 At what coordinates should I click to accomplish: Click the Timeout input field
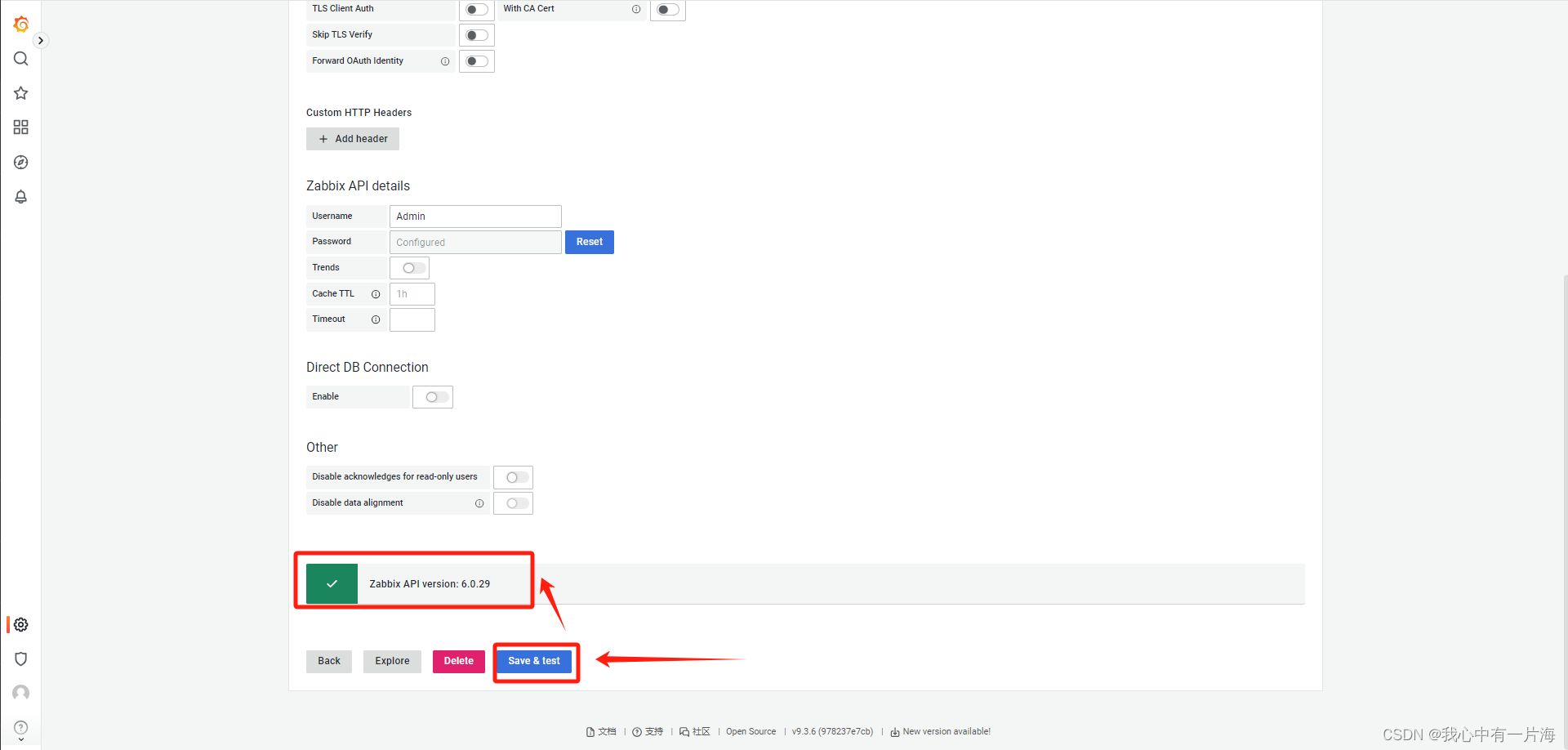pos(412,319)
